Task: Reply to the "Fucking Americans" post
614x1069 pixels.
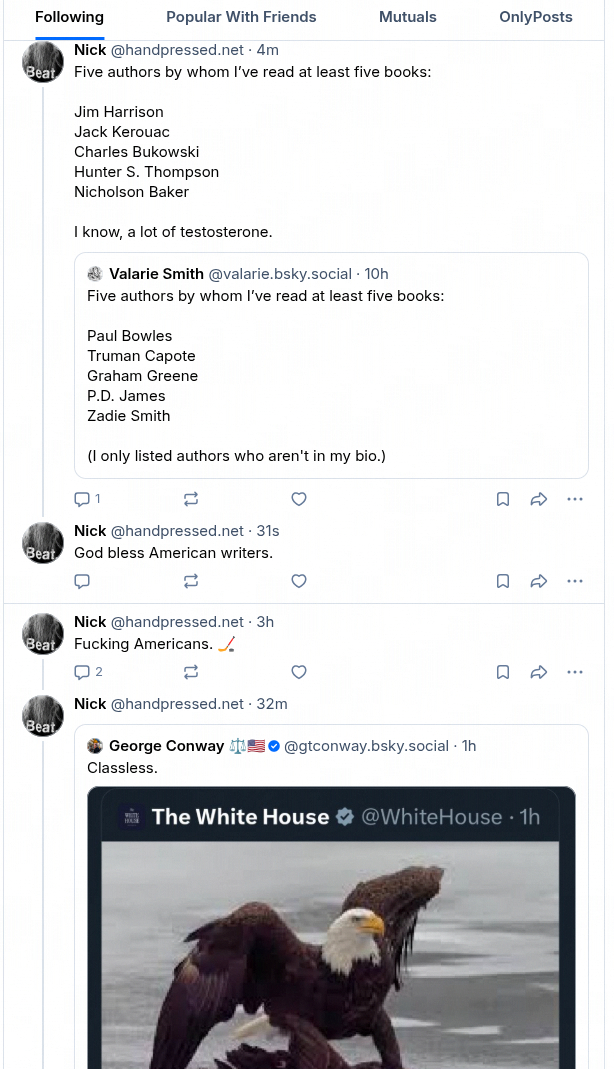Action: pos(83,672)
